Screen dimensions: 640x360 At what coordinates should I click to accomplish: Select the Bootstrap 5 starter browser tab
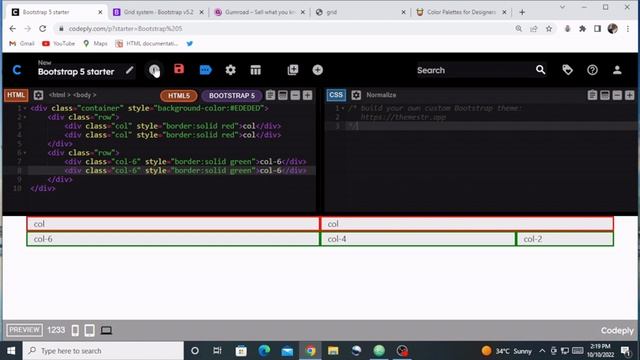coord(56,12)
